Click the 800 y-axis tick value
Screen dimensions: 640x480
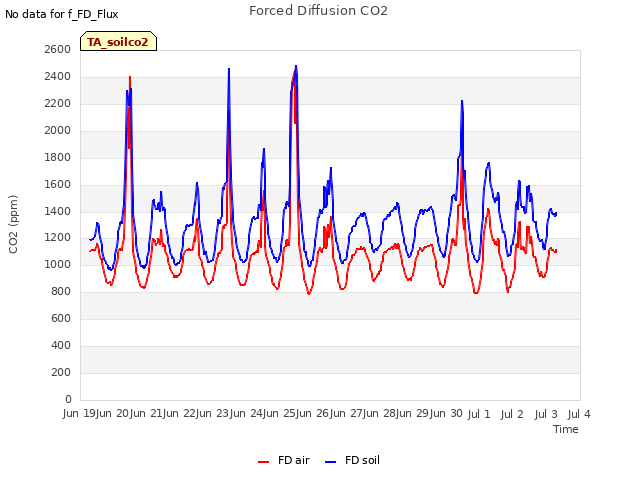61,291
